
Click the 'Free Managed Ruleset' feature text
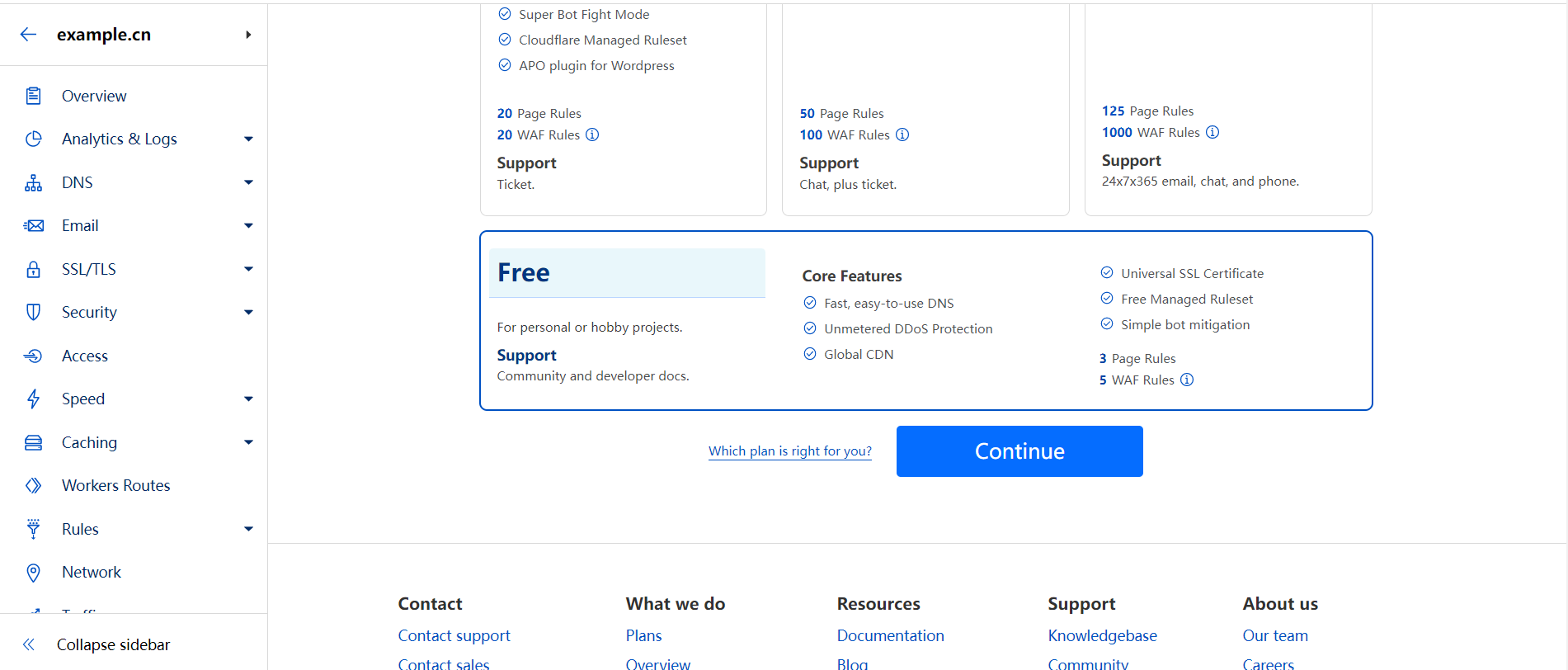point(1187,299)
